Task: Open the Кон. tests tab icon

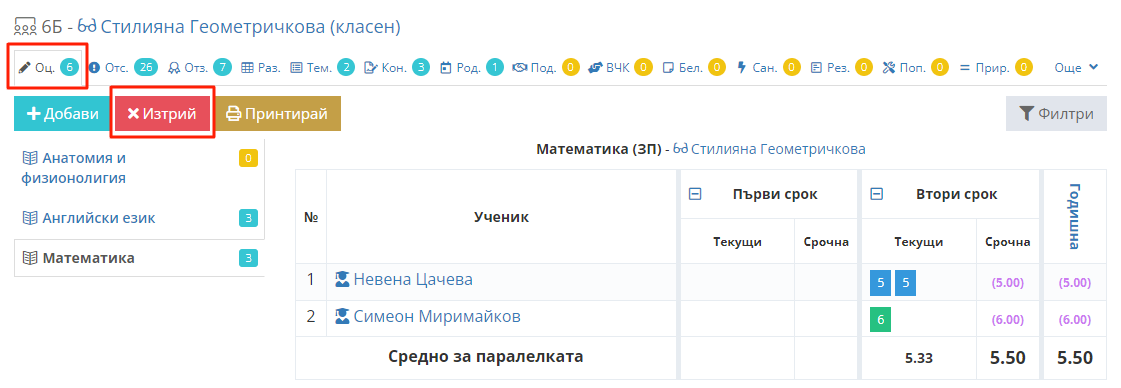Action: pos(370,68)
